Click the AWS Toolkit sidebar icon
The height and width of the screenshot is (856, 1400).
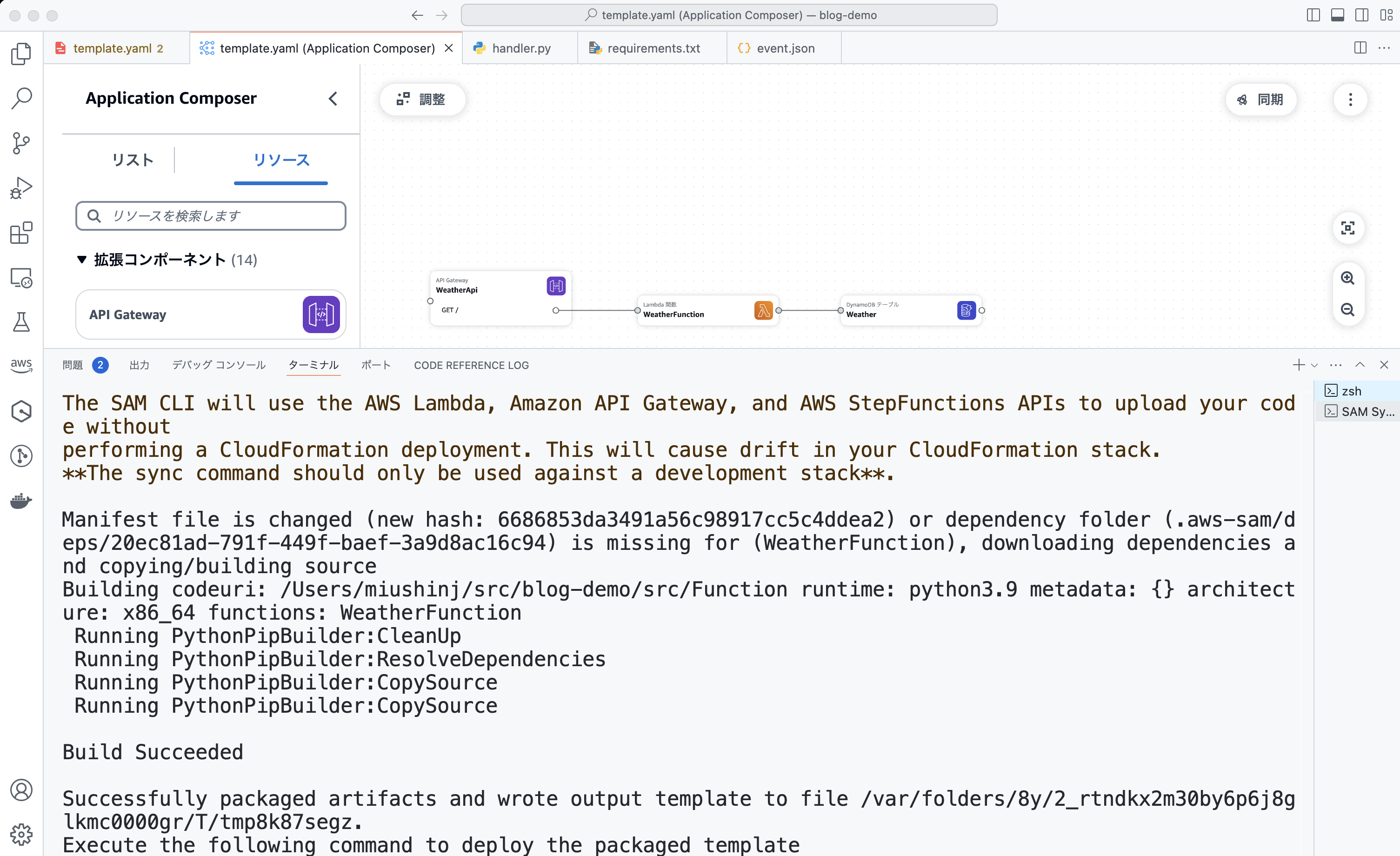(21, 367)
